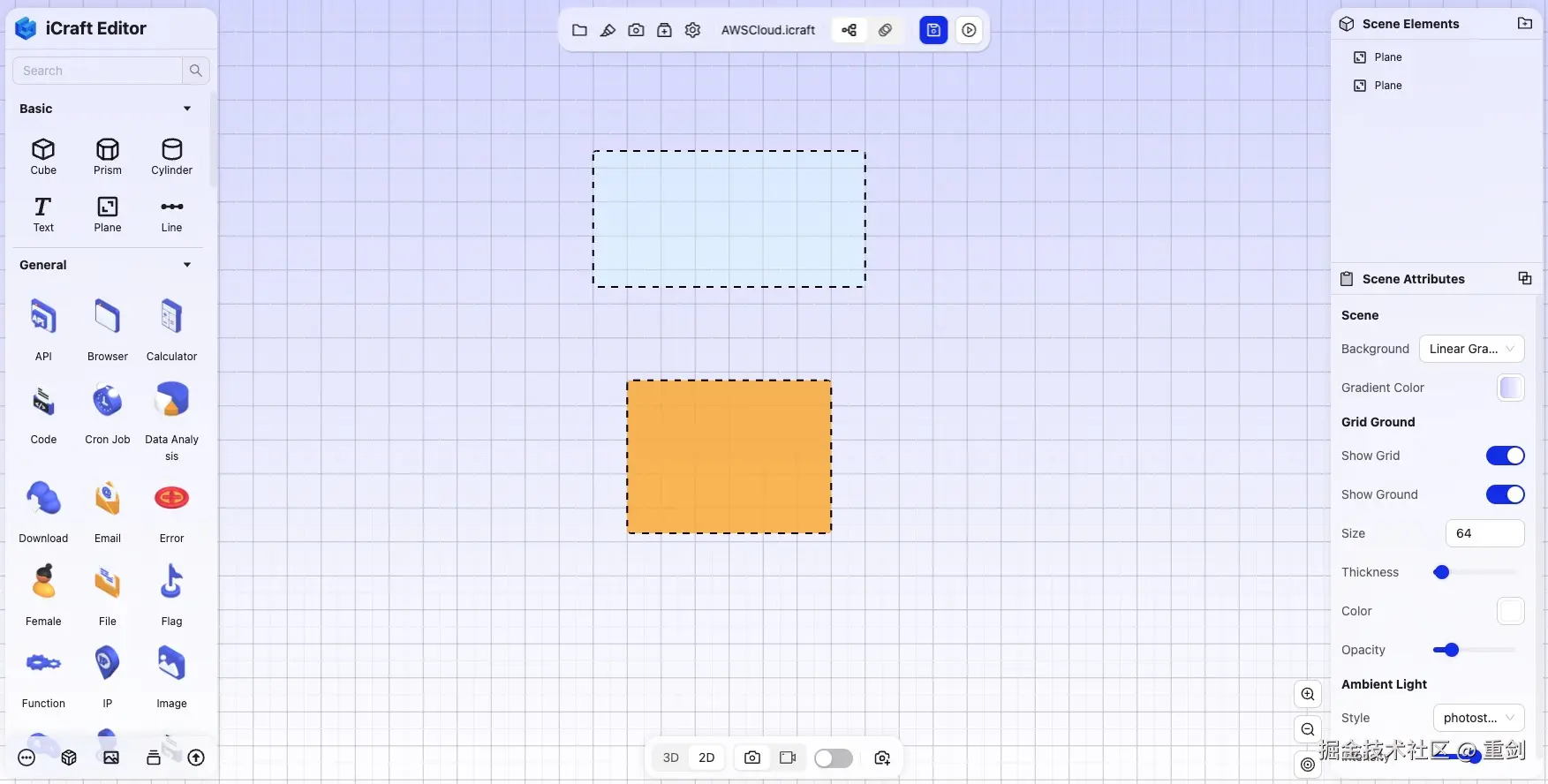
Task: Zoom out on the canvas
Action: [x=1308, y=729]
